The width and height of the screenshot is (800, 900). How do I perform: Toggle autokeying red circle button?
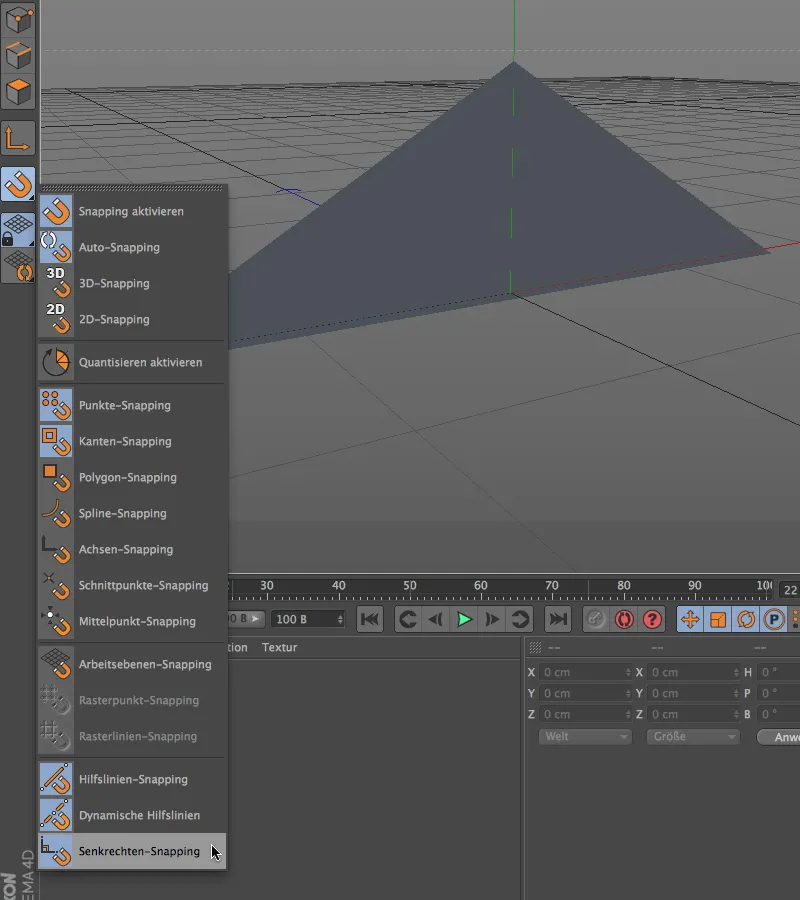(x=624, y=619)
